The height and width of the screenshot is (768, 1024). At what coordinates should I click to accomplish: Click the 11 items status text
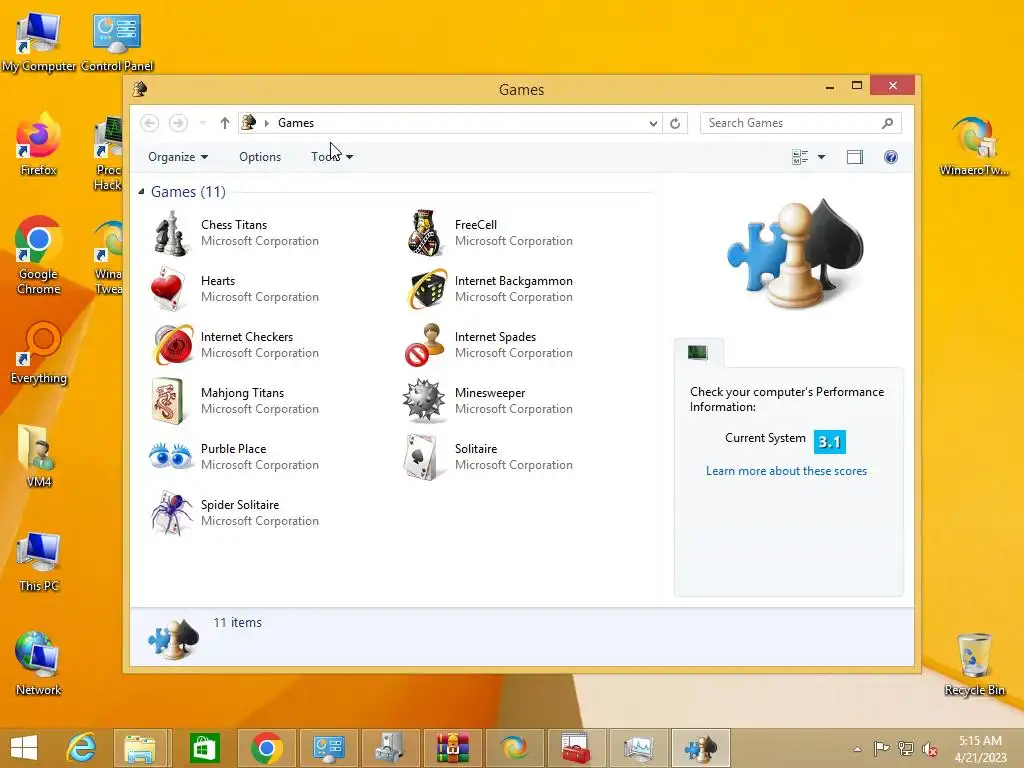tap(237, 622)
